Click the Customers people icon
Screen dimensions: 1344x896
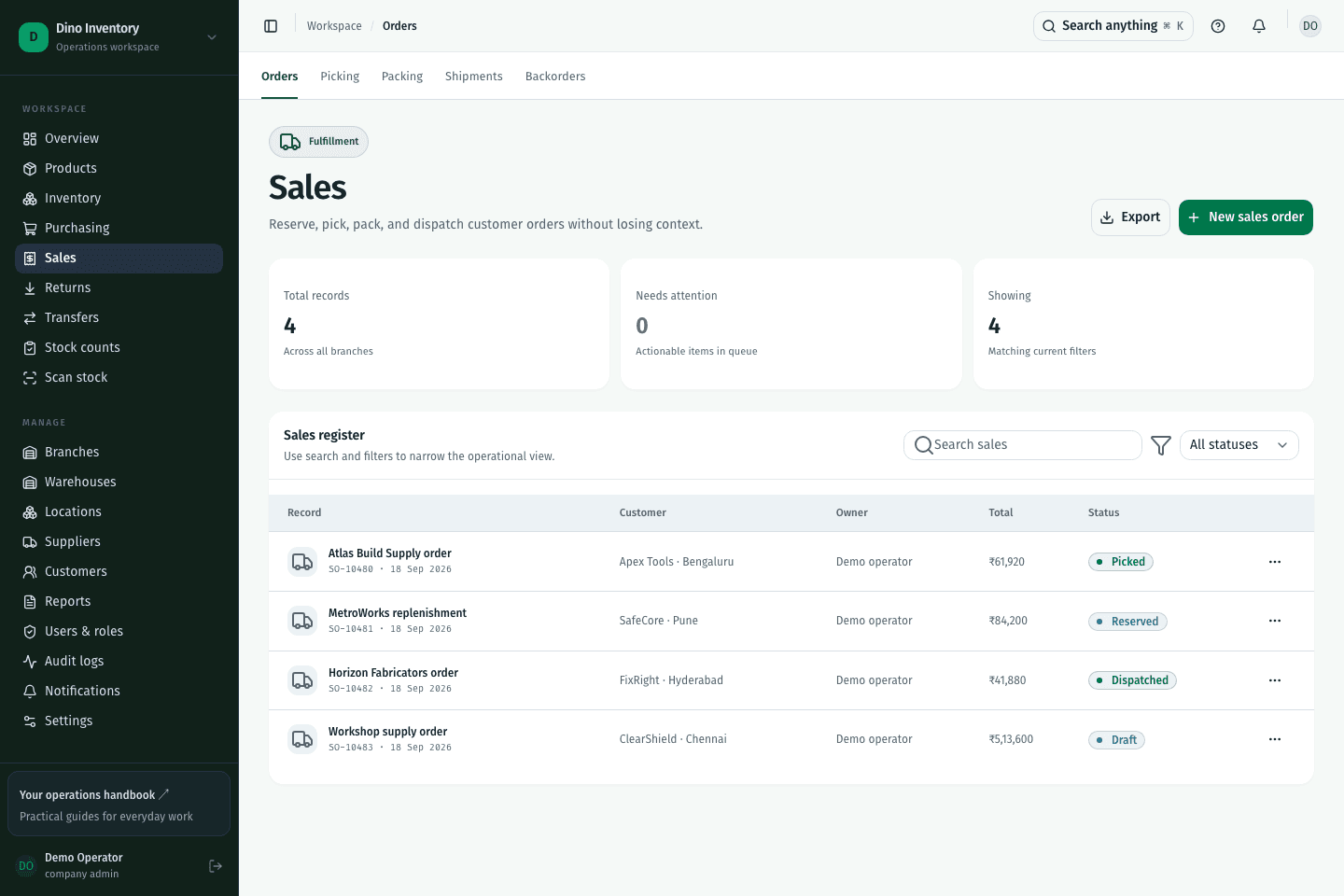(x=30, y=572)
